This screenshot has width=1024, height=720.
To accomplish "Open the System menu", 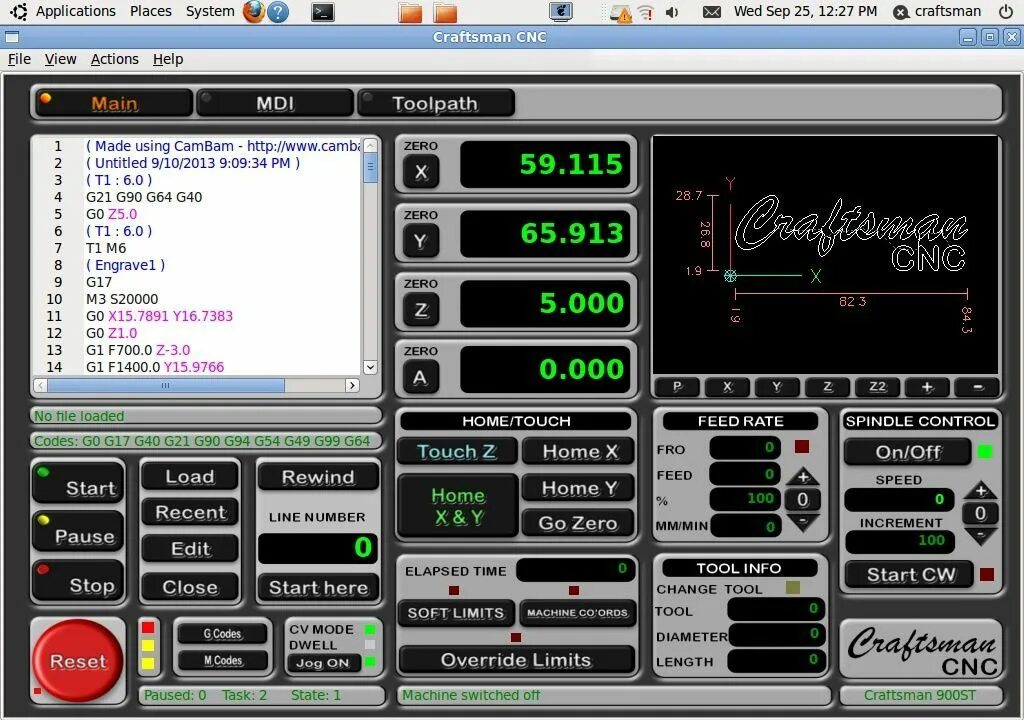I will tap(210, 11).
